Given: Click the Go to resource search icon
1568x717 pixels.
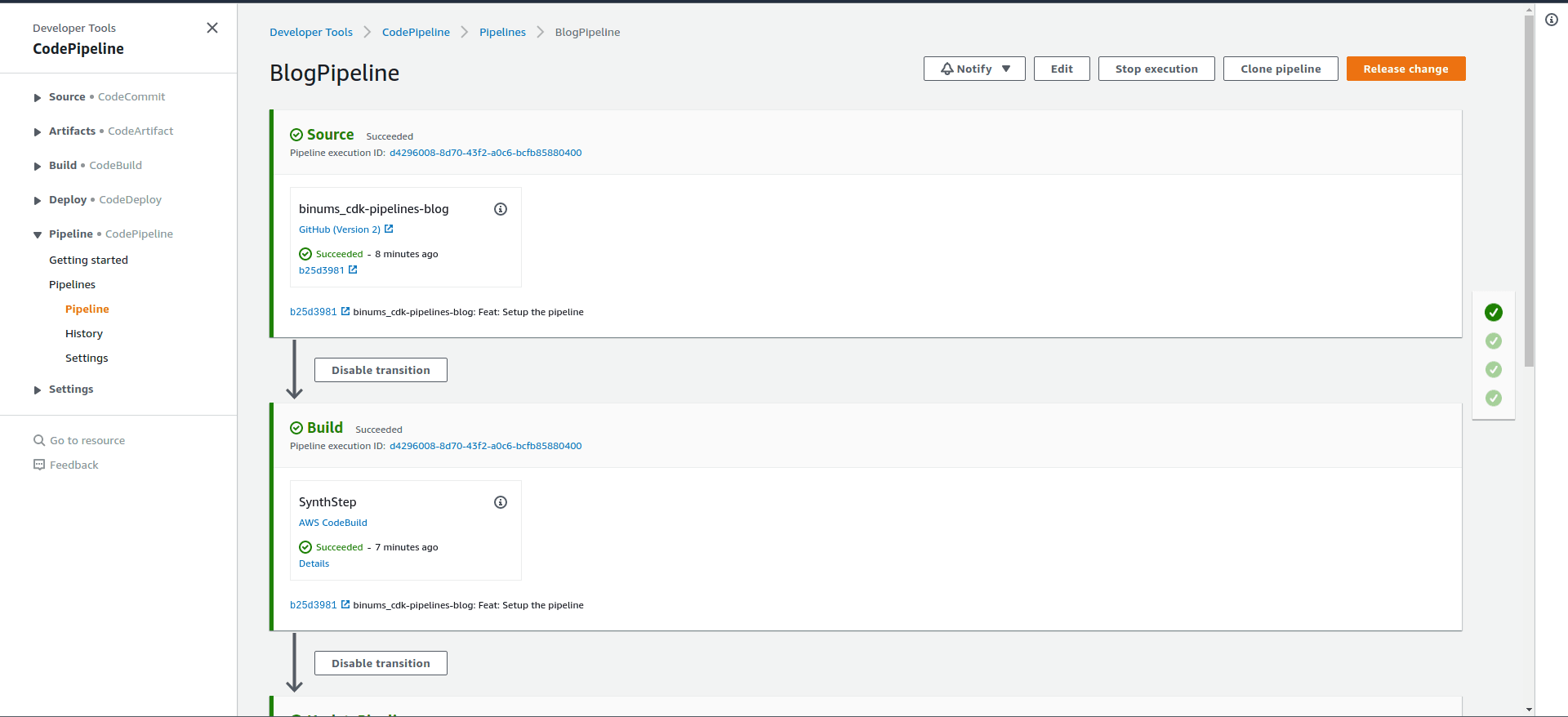Looking at the screenshot, I should click(39, 440).
